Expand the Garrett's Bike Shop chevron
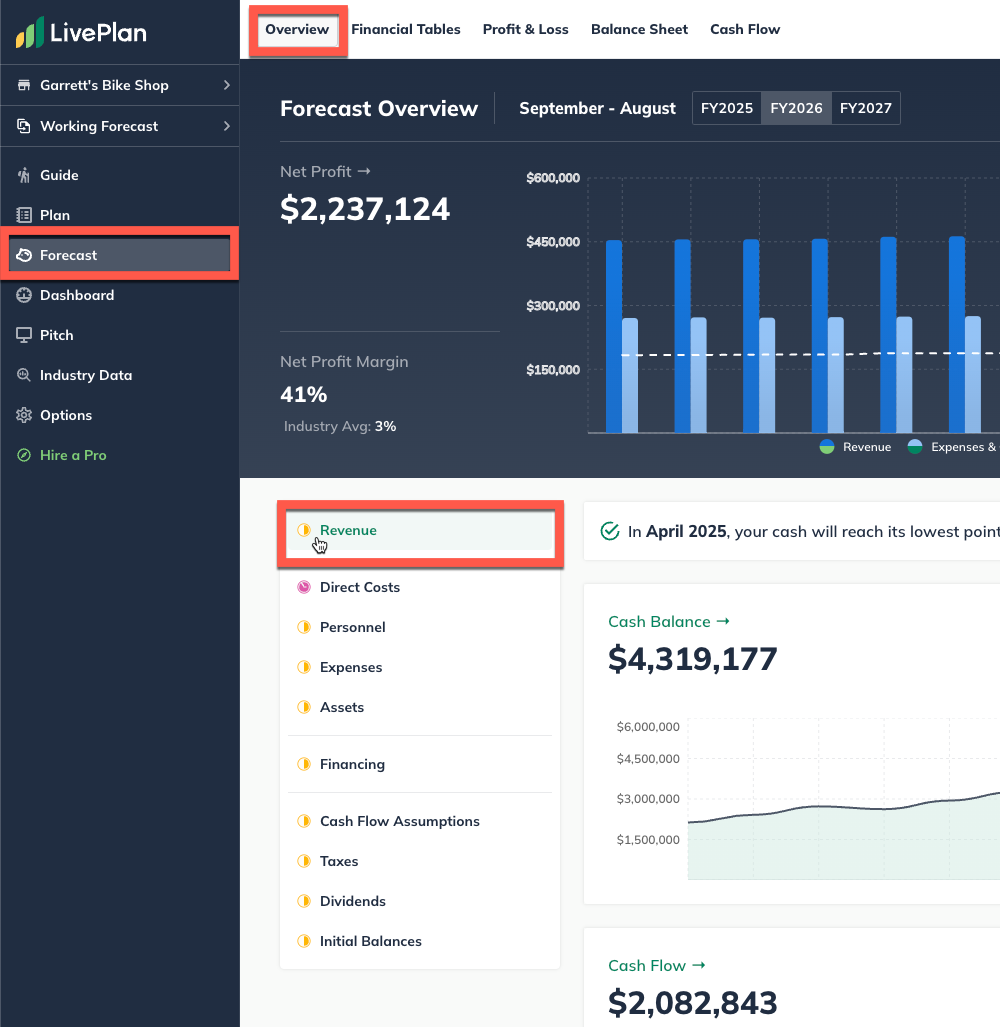This screenshot has width=1000, height=1027. click(x=227, y=85)
